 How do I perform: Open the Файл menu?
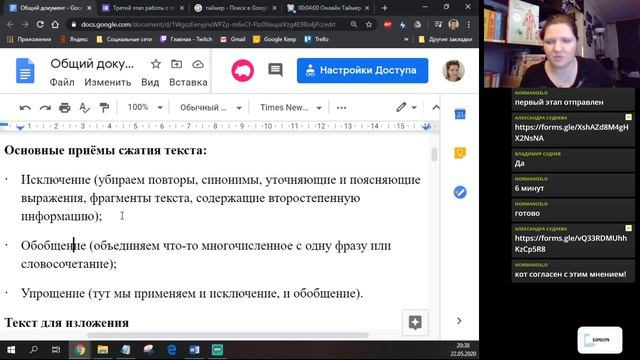tap(62, 82)
